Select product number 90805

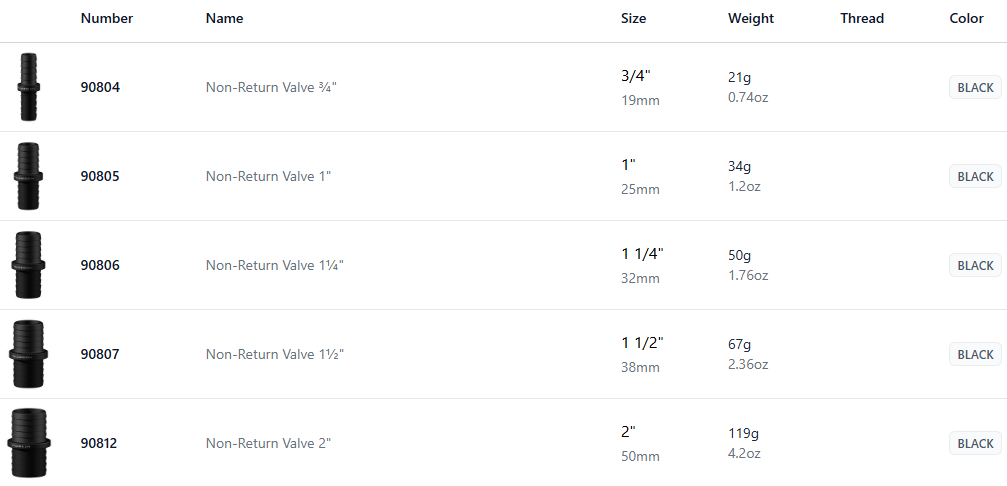[x=100, y=176]
